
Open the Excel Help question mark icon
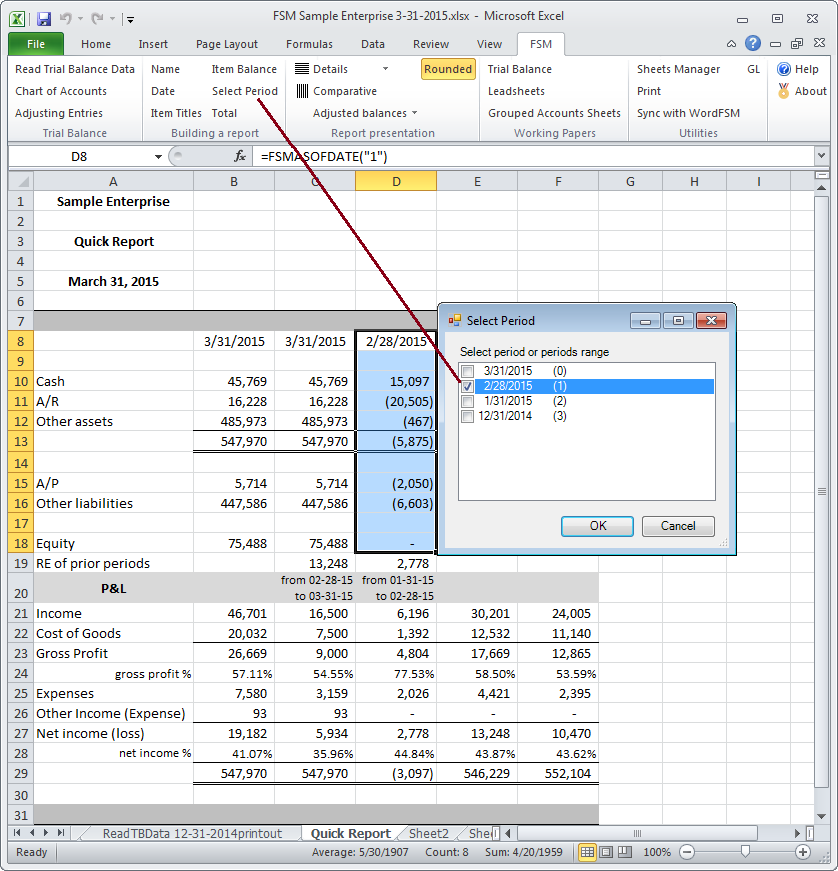point(753,44)
